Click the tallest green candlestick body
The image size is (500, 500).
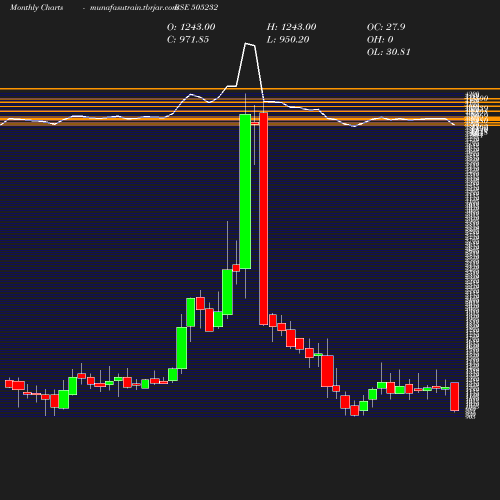[245, 191]
